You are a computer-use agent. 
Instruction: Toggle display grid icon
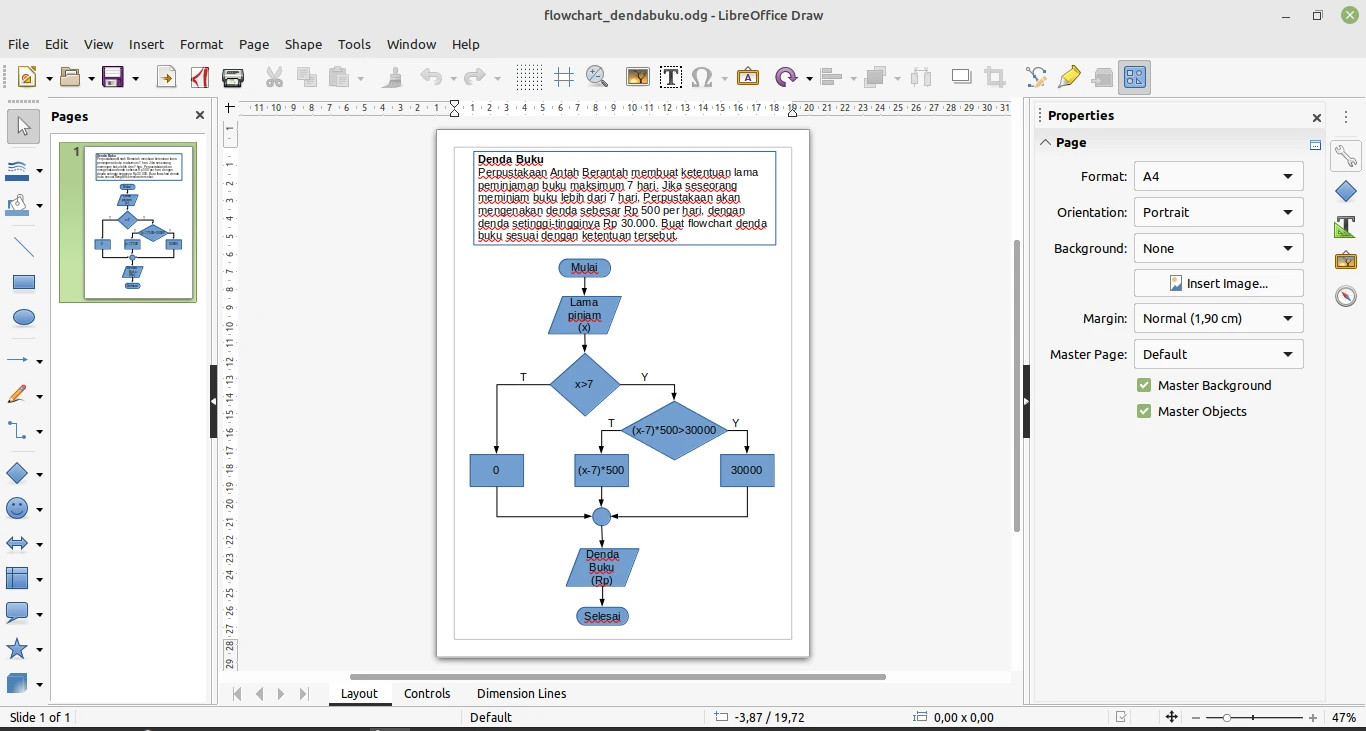[529, 77]
